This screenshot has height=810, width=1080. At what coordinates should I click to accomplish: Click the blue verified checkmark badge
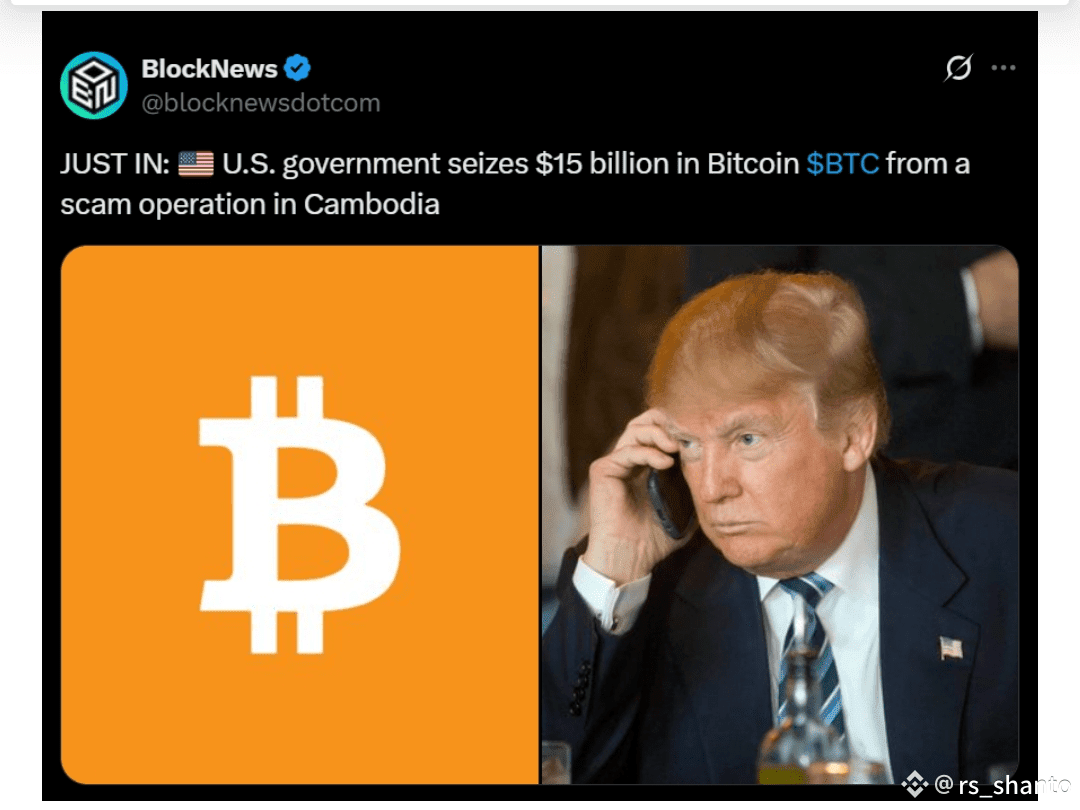pyautogui.click(x=298, y=68)
